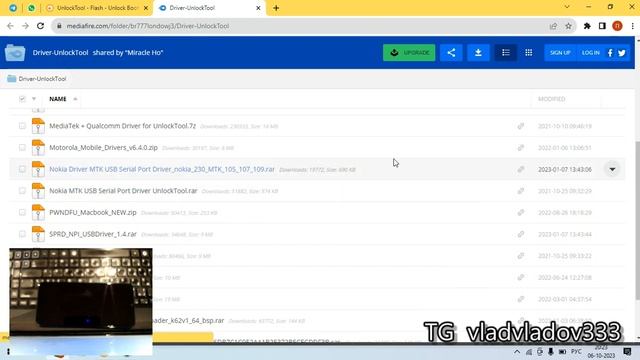
Task: Open the Telegram pinned tab
Action: coord(13,8)
